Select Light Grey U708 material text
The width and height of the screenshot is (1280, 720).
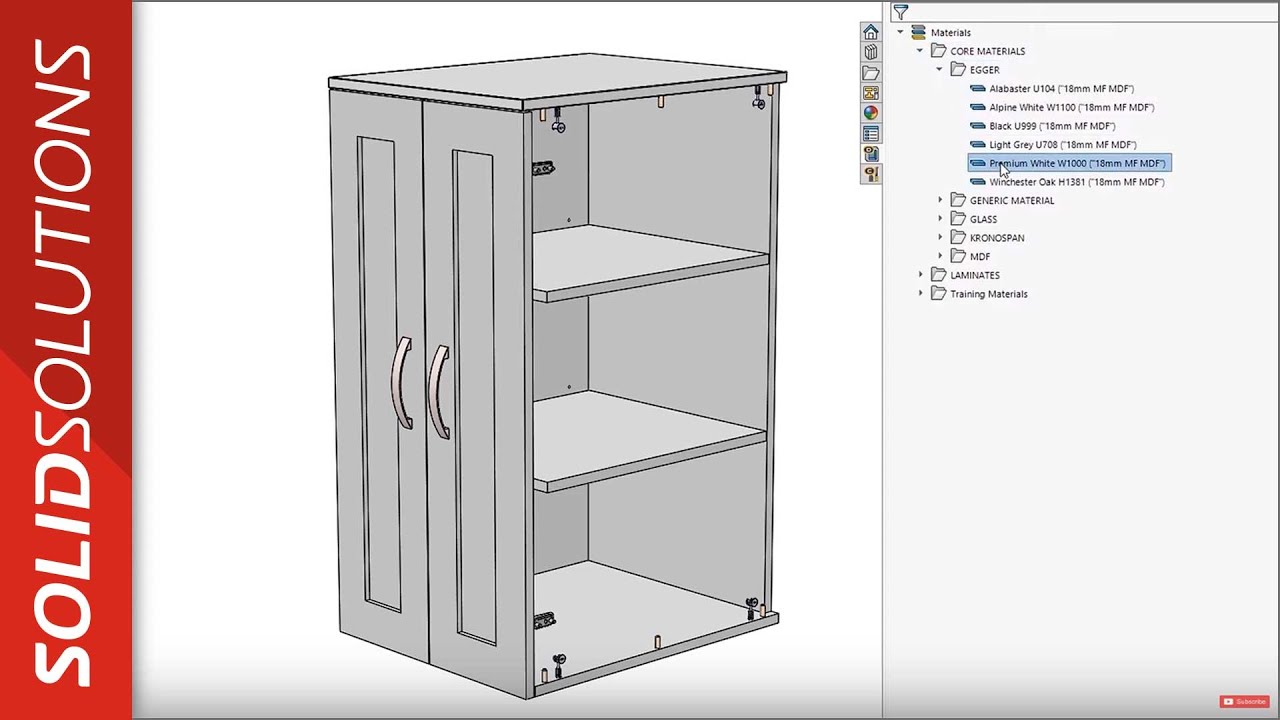coord(1063,145)
